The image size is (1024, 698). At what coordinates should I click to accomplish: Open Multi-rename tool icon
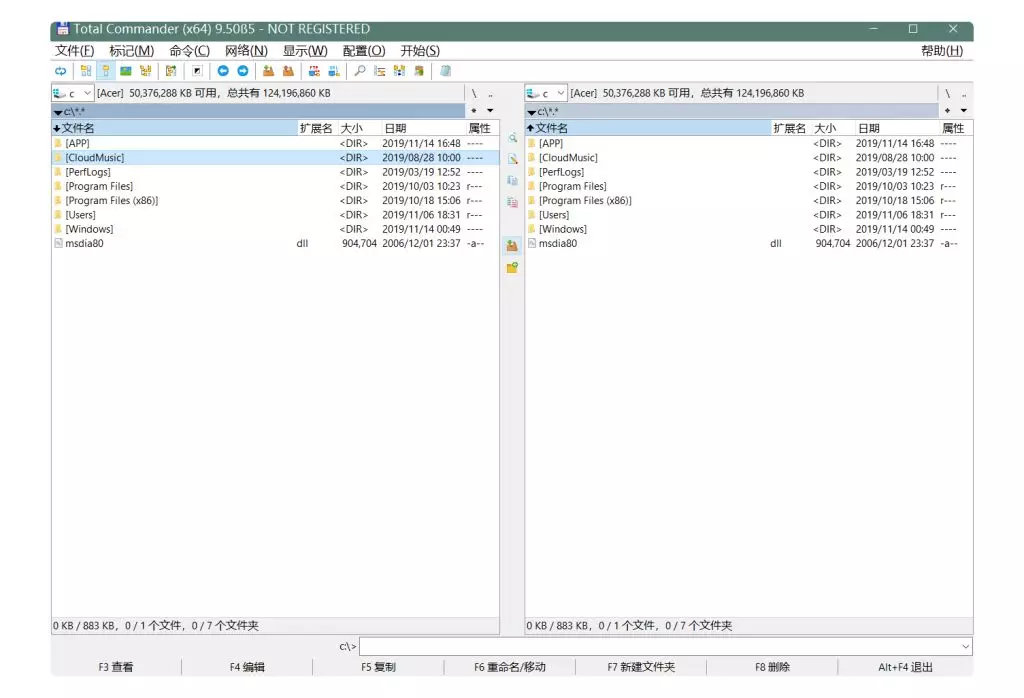379,71
